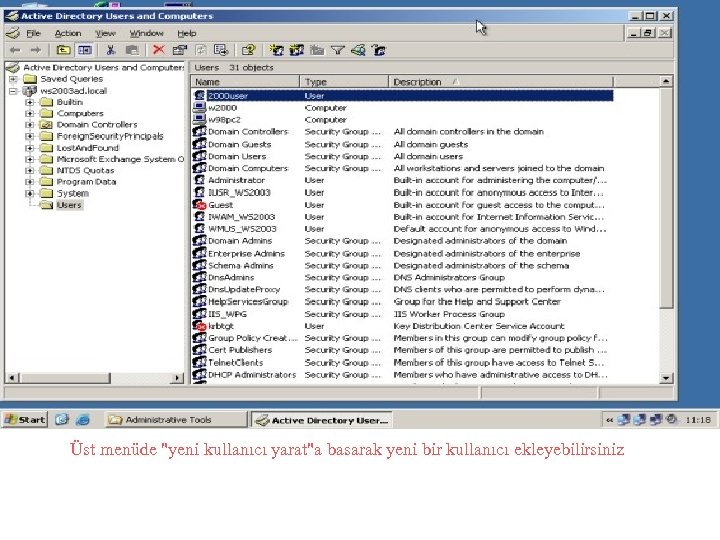The width and height of the screenshot is (720, 540).
Task: Open the View menu
Action: pyautogui.click(x=105, y=33)
